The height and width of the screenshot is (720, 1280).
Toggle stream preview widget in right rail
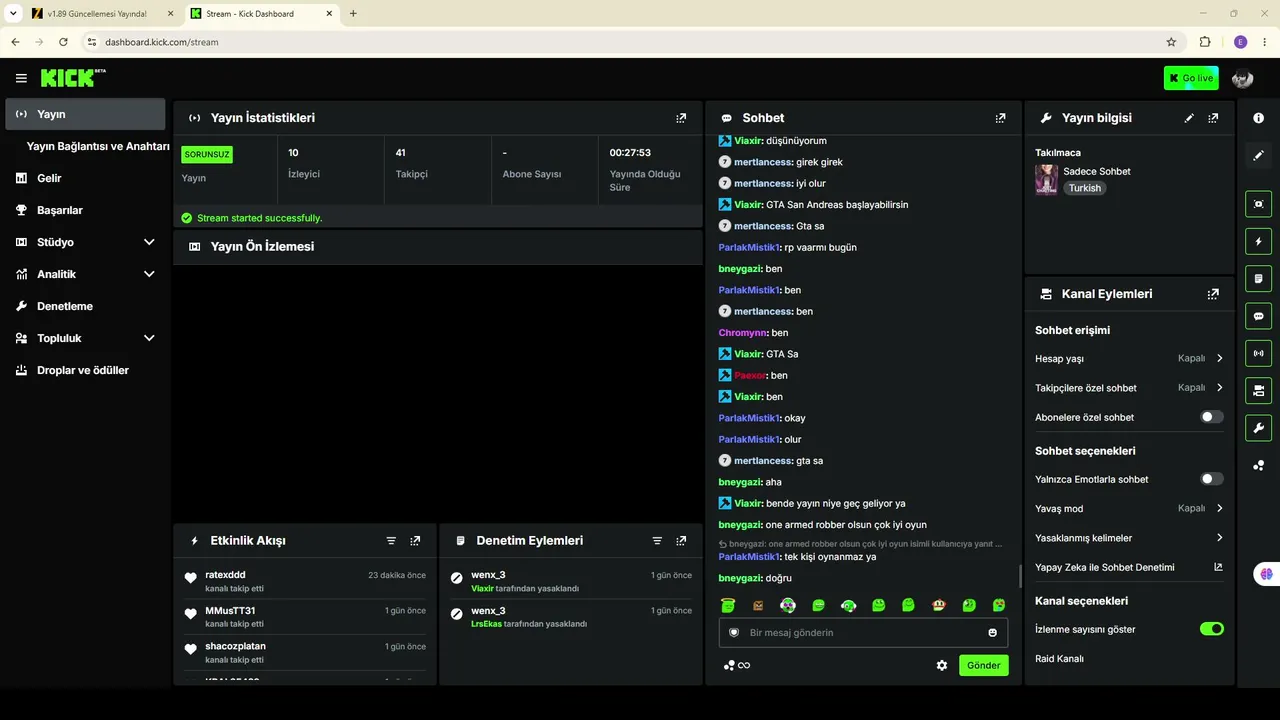(x=1258, y=204)
